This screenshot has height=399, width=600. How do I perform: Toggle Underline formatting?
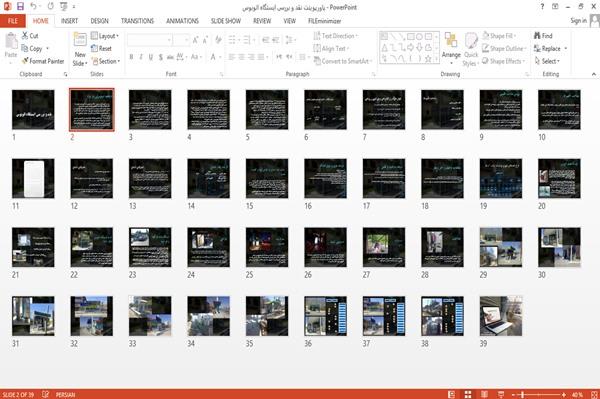151,57
